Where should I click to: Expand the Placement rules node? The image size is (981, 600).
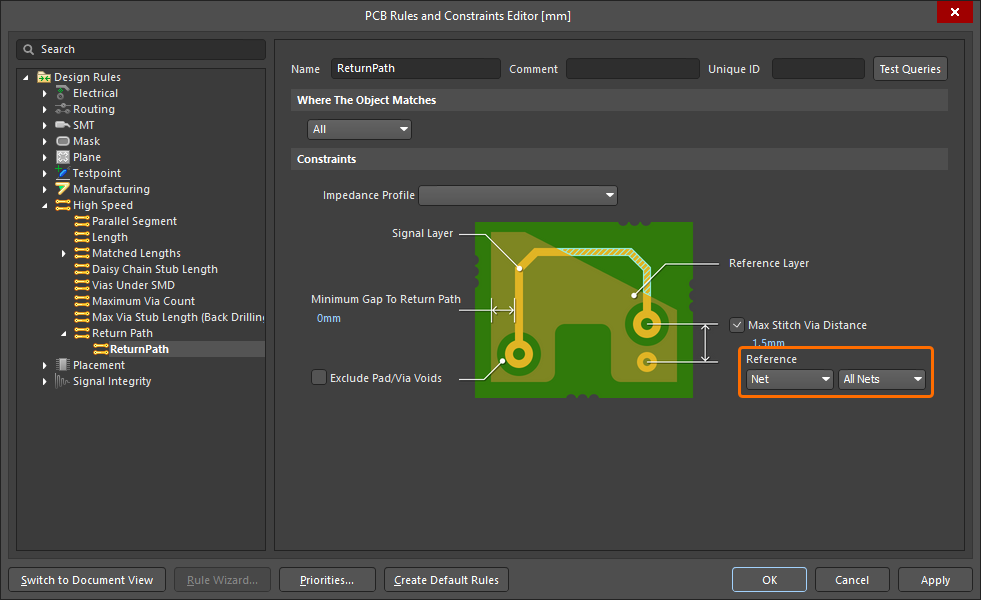click(44, 365)
